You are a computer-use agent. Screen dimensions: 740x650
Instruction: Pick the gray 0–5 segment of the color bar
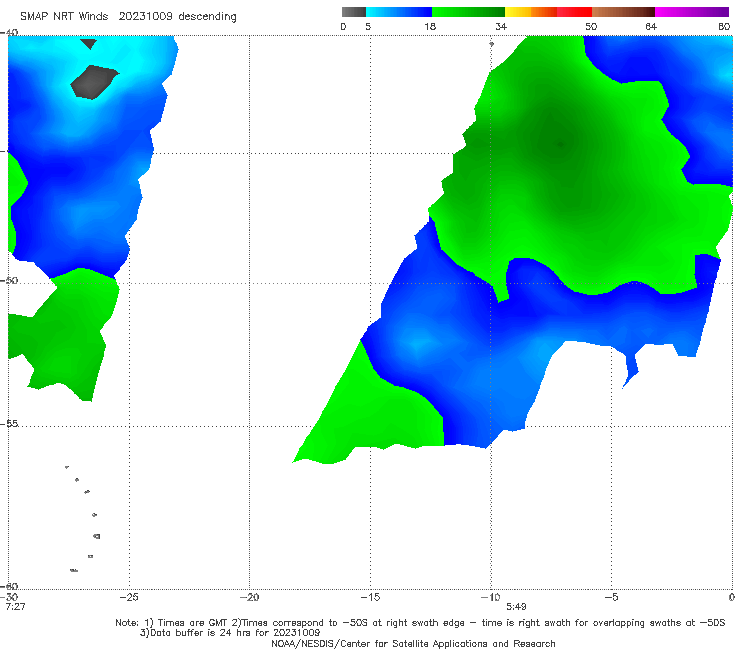click(x=354, y=12)
